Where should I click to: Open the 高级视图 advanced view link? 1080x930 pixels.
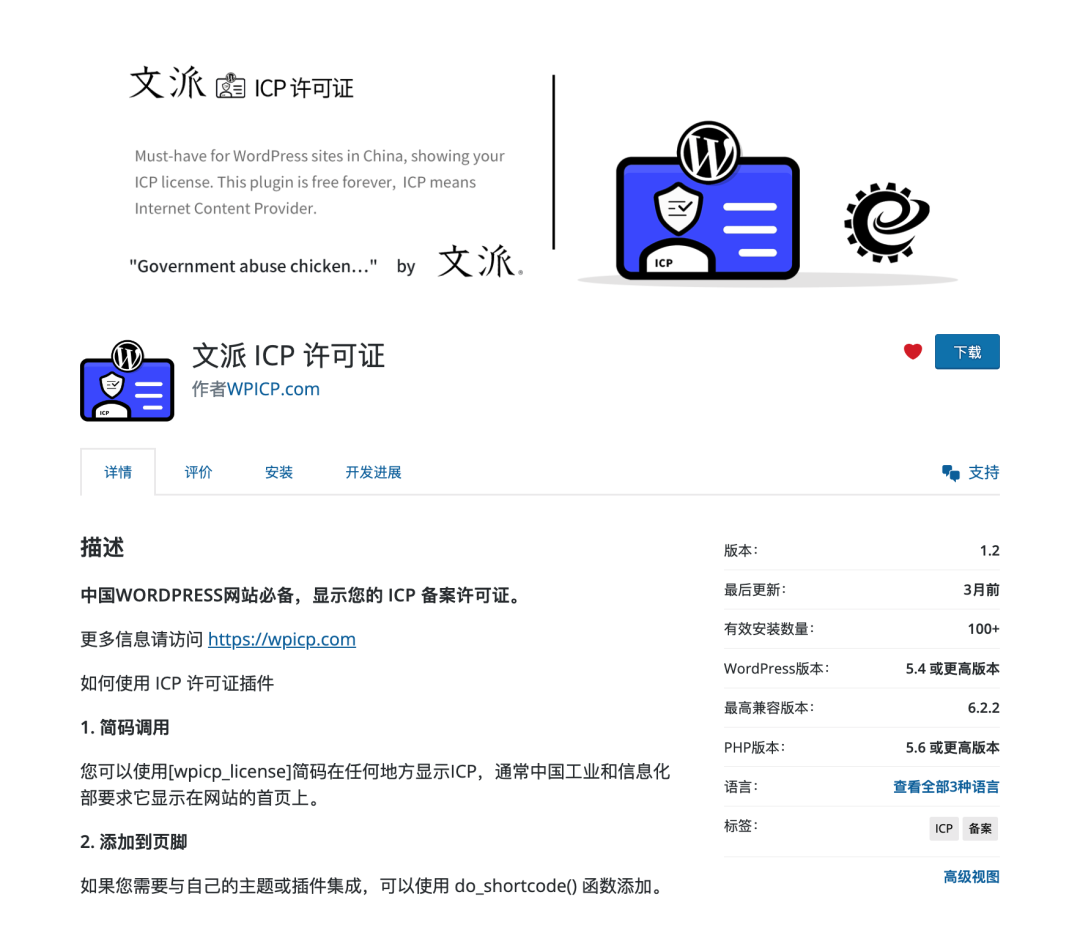click(970, 877)
